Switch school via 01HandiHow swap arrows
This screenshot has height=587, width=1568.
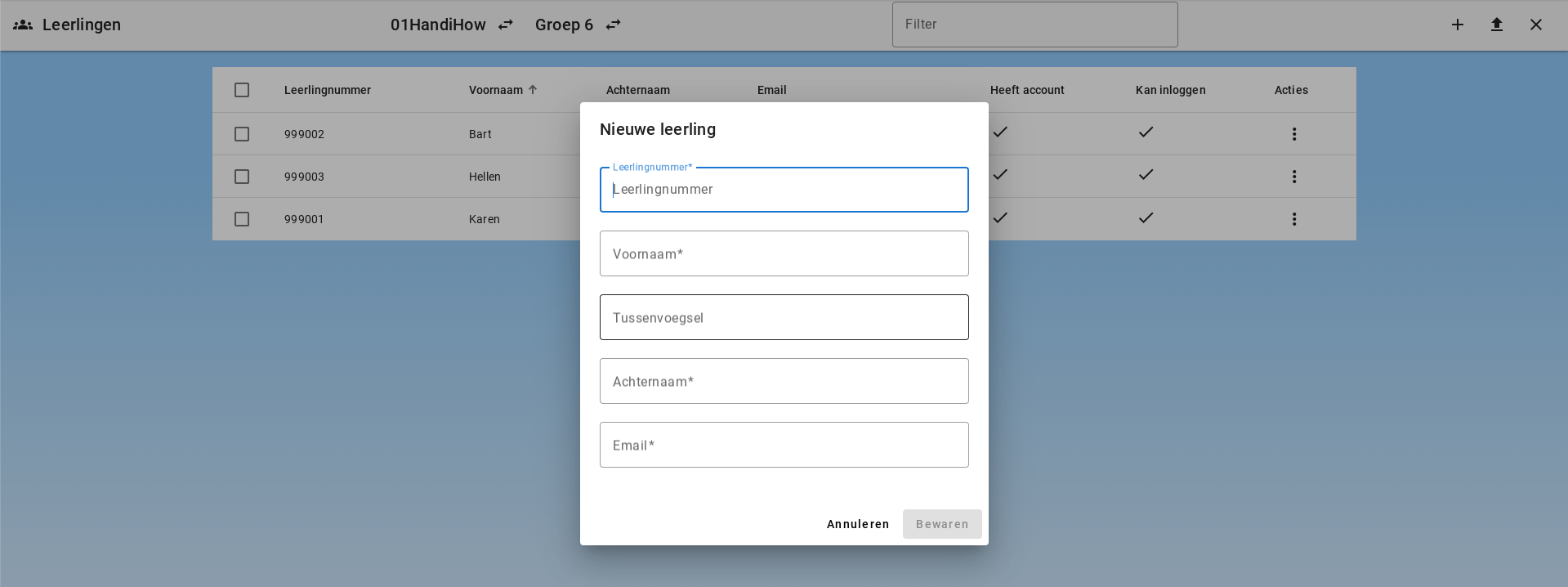pos(506,25)
